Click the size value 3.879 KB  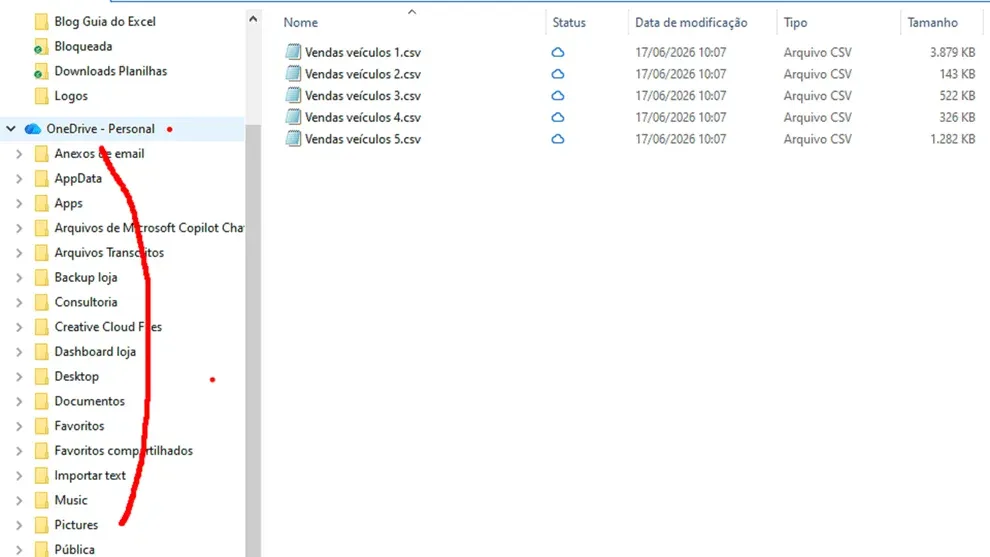[952, 52]
